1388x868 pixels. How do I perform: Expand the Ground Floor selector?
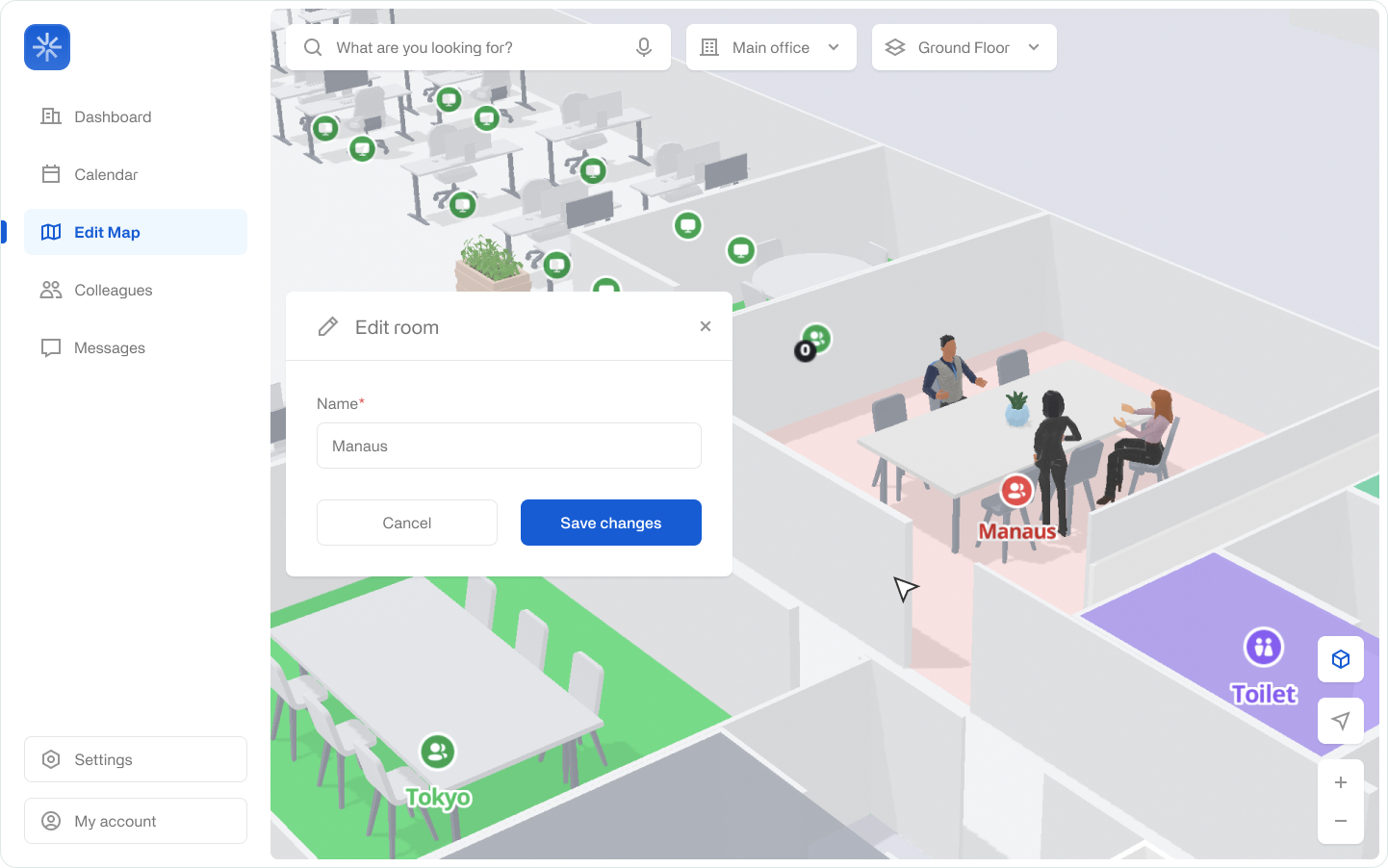point(964,47)
